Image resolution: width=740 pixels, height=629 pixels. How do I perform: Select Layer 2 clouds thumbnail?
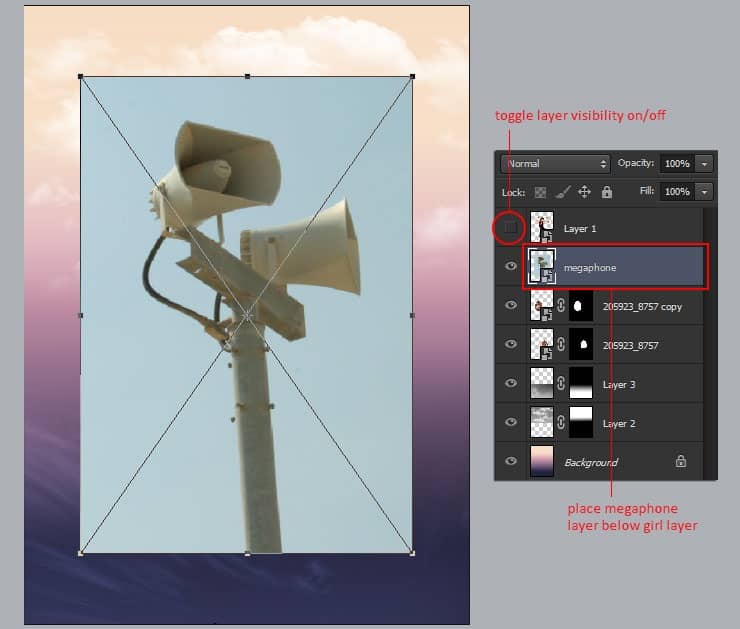coord(542,422)
